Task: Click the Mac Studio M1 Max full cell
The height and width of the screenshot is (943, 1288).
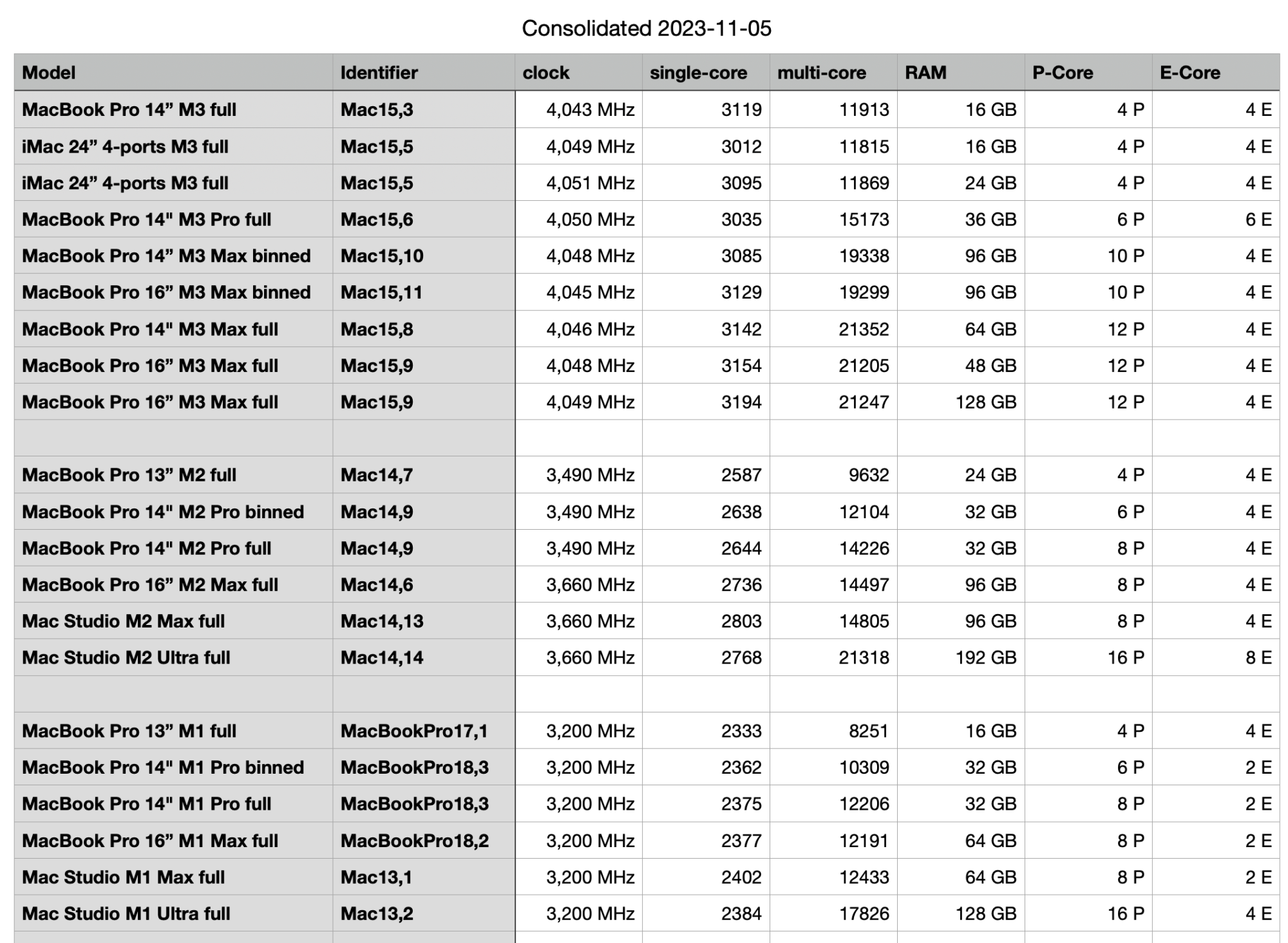Action: click(124, 877)
